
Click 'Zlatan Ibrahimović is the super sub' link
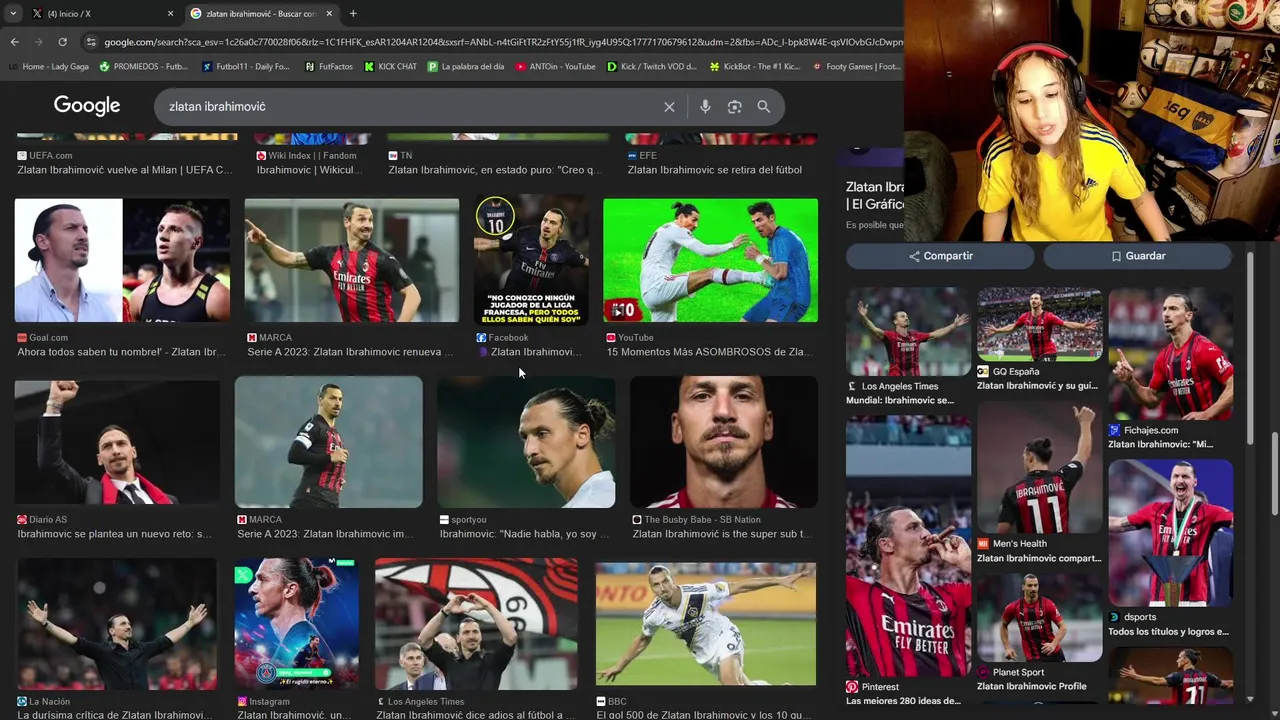722,534
